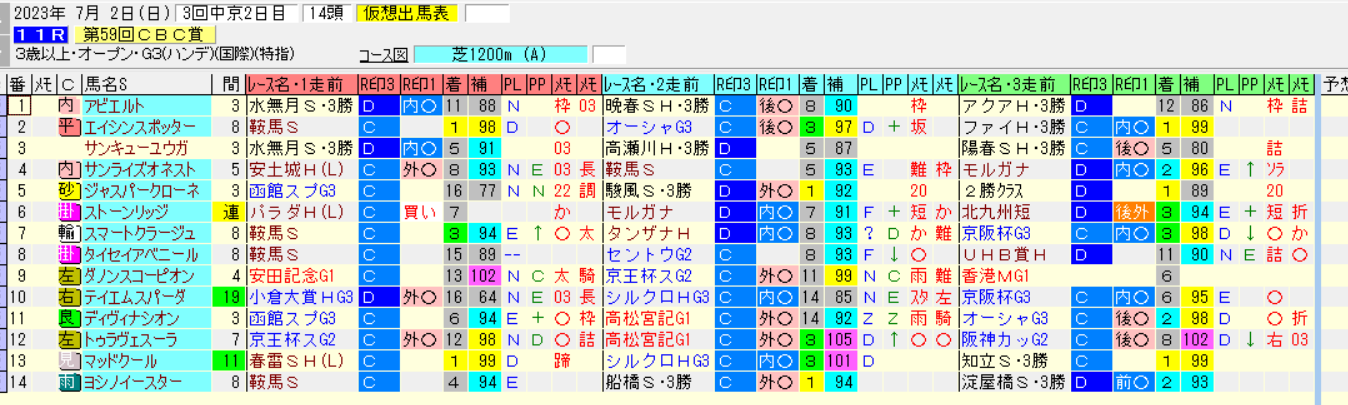This screenshot has width=1348, height=405.
Task: Open パラダH(L) race cell
Action: (301, 212)
